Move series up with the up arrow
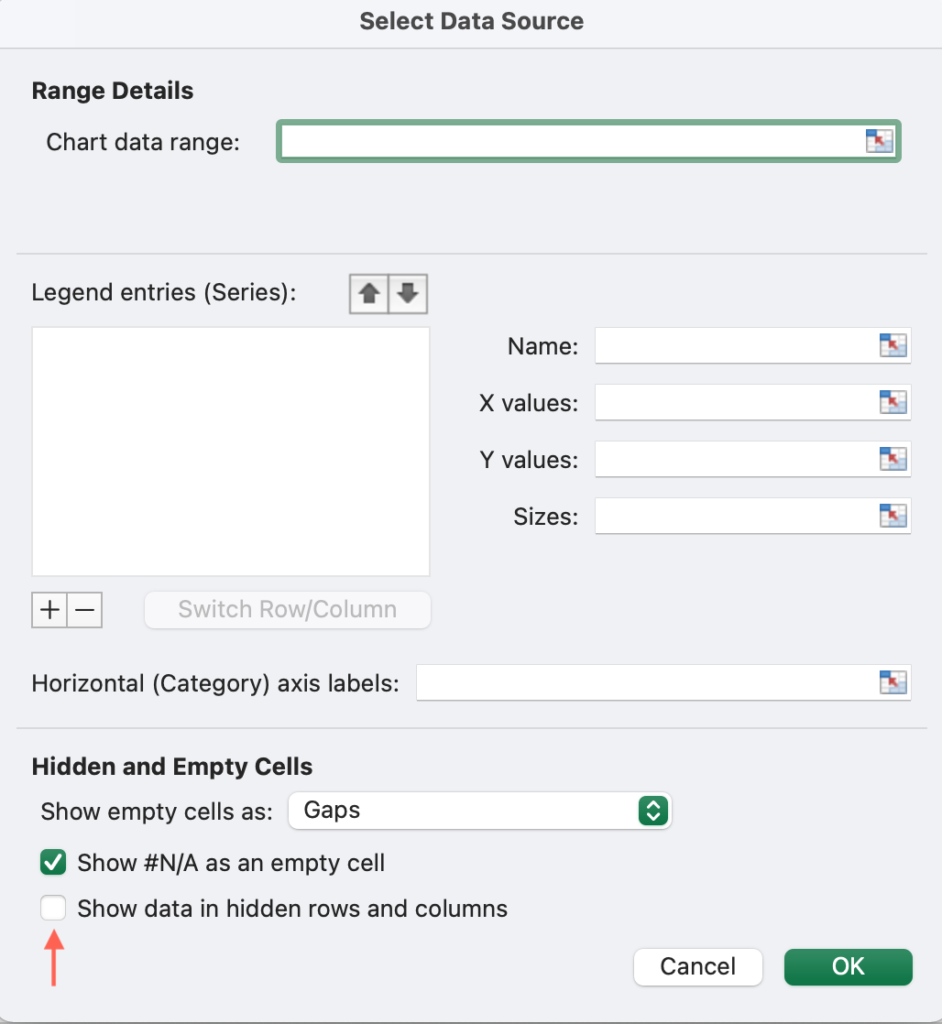This screenshot has width=942, height=1024. 369,294
